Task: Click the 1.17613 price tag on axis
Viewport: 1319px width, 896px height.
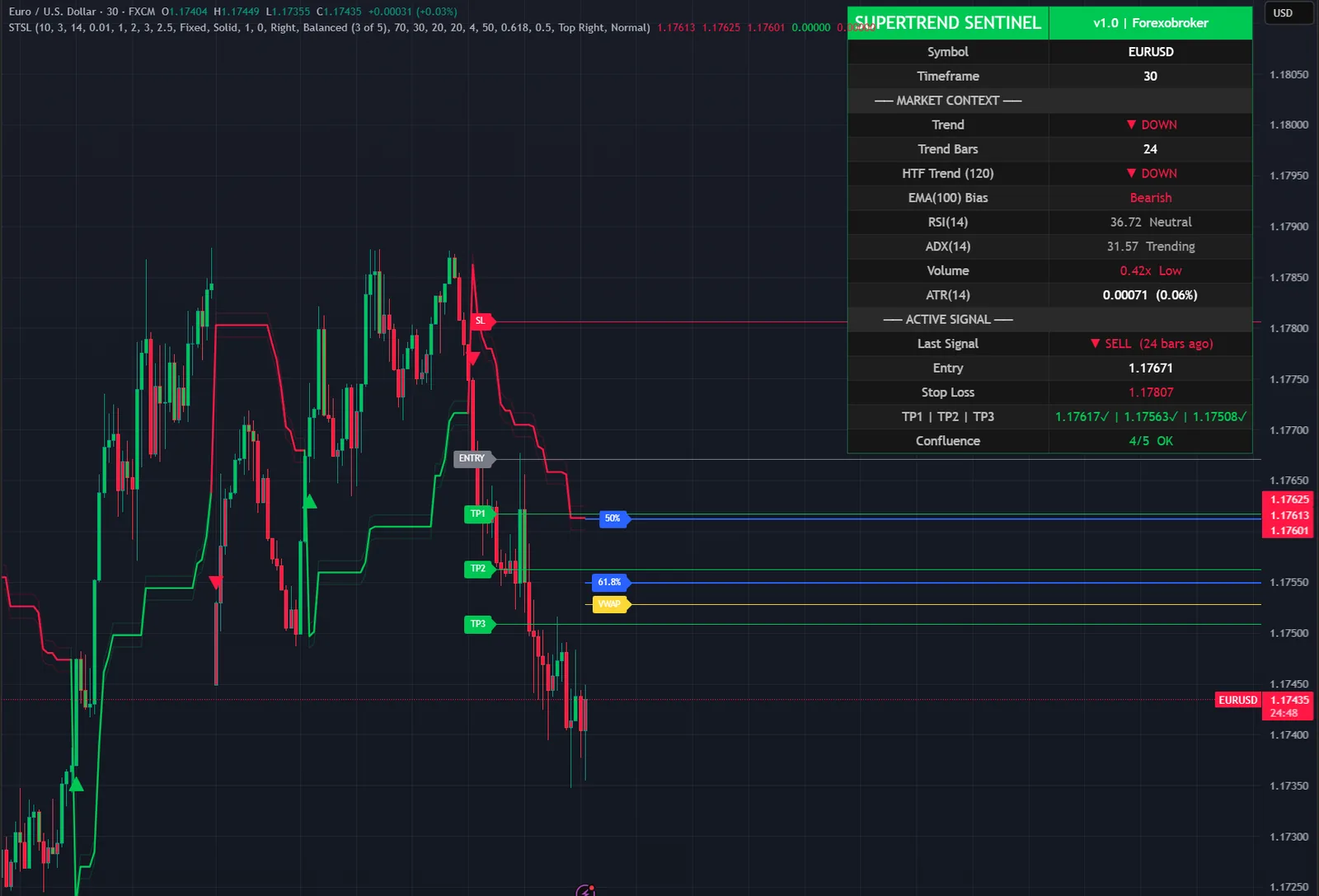Action: tap(1288, 515)
